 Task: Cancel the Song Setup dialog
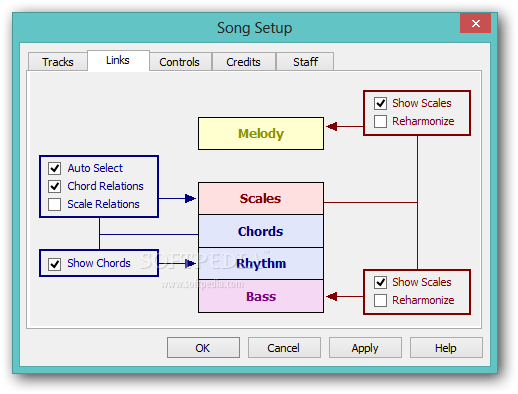pos(284,348)
